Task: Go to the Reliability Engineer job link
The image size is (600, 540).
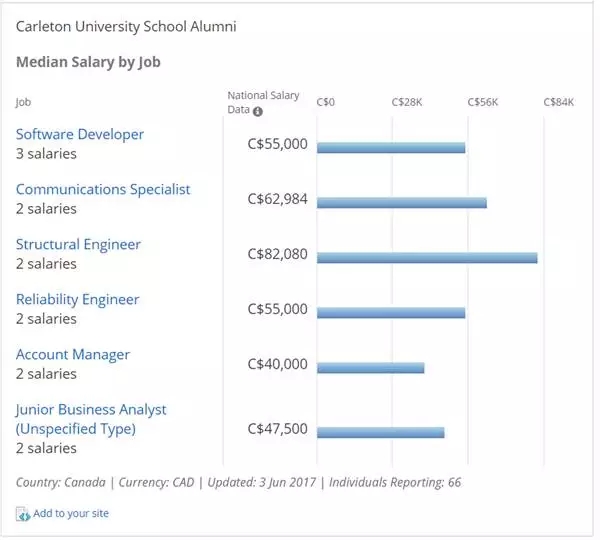Action: (x=78, y=299)
